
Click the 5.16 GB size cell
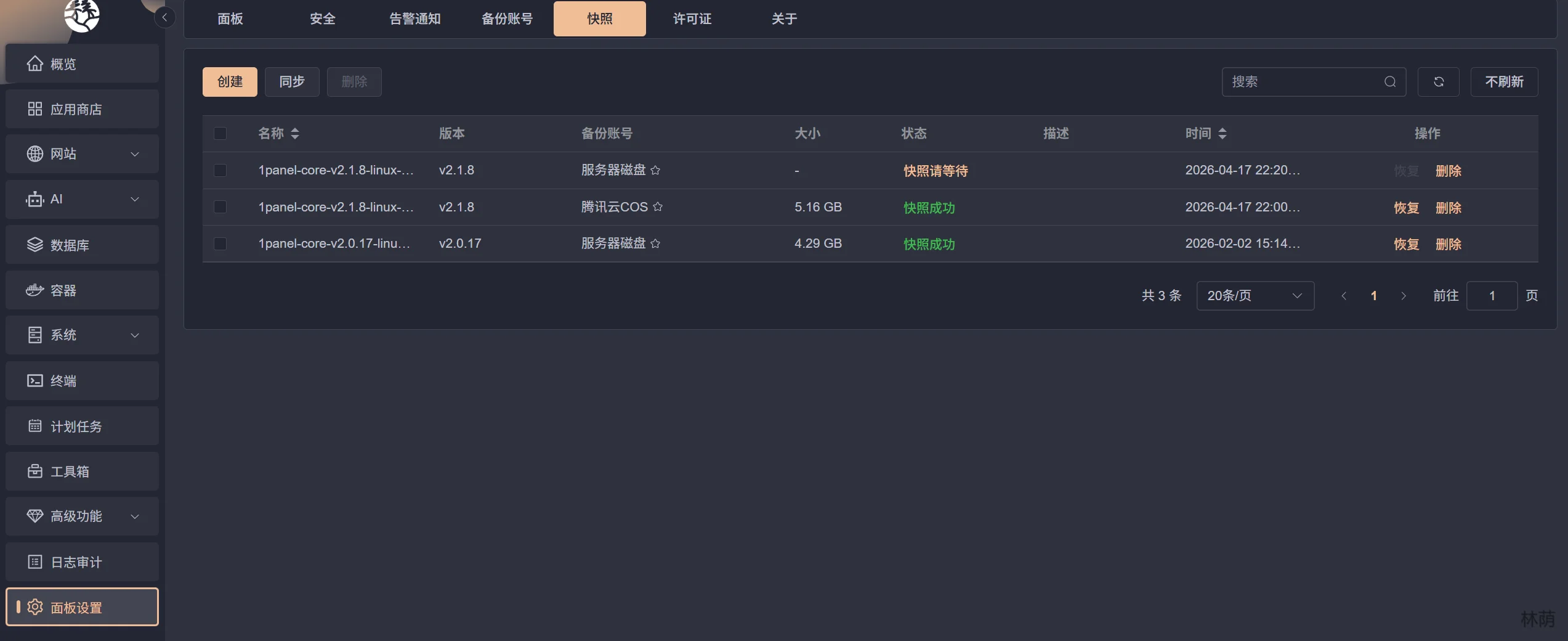818,207
